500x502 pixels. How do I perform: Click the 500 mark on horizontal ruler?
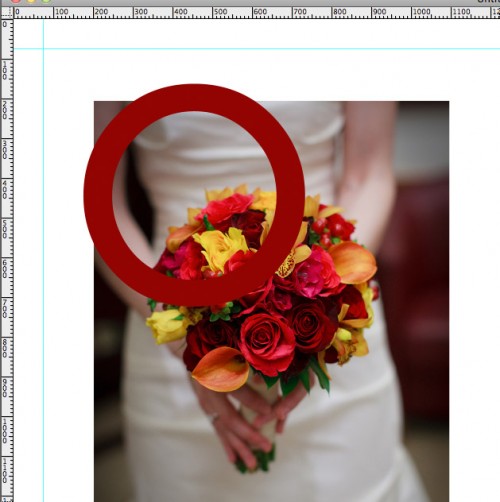(x=220, y=12)
